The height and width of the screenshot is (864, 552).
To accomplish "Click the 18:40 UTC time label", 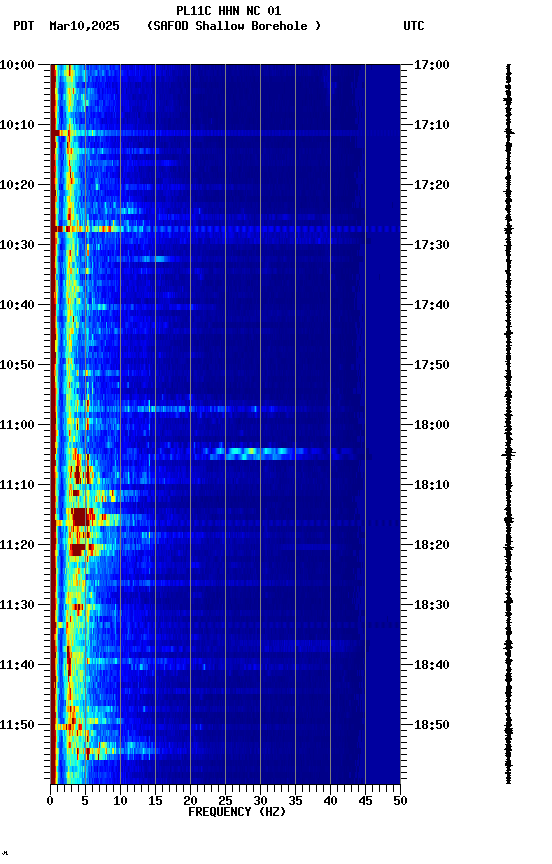I will 432,666.
